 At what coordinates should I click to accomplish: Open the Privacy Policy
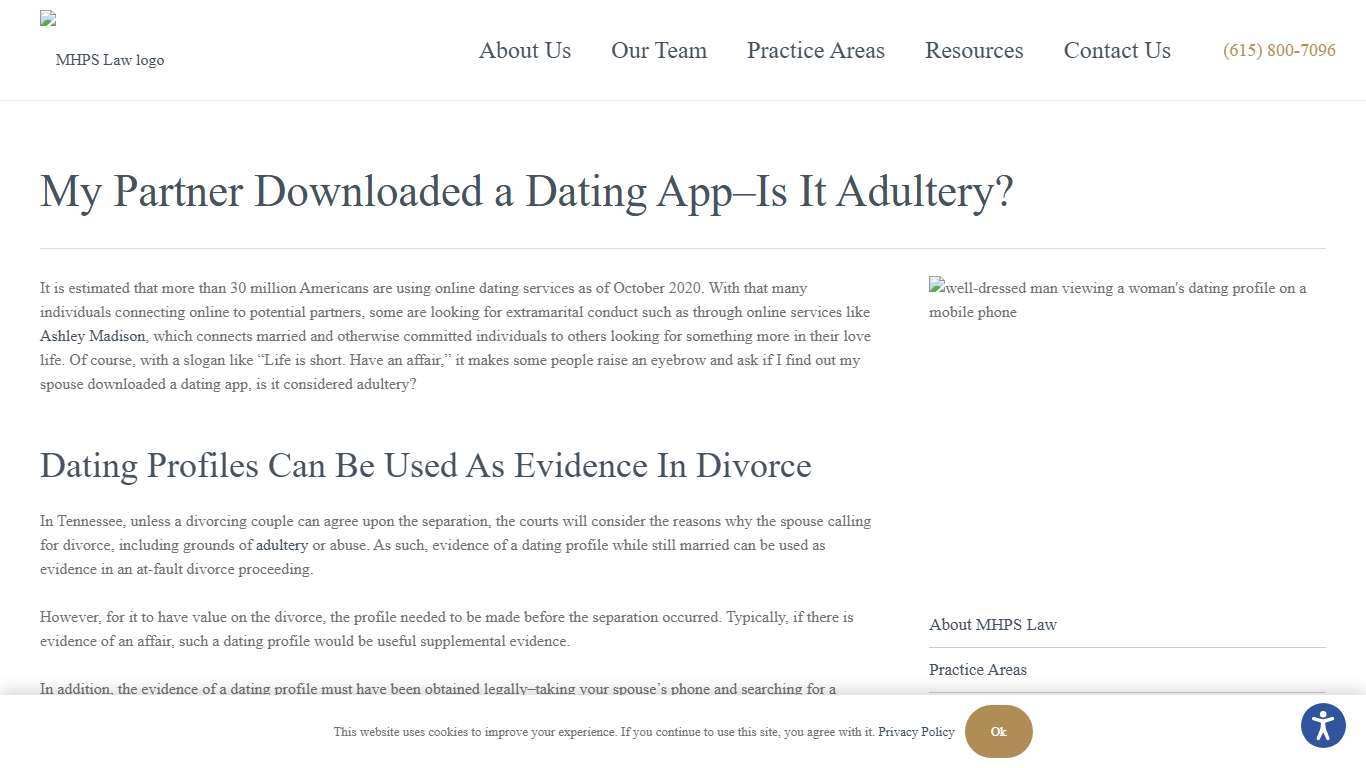916,731
